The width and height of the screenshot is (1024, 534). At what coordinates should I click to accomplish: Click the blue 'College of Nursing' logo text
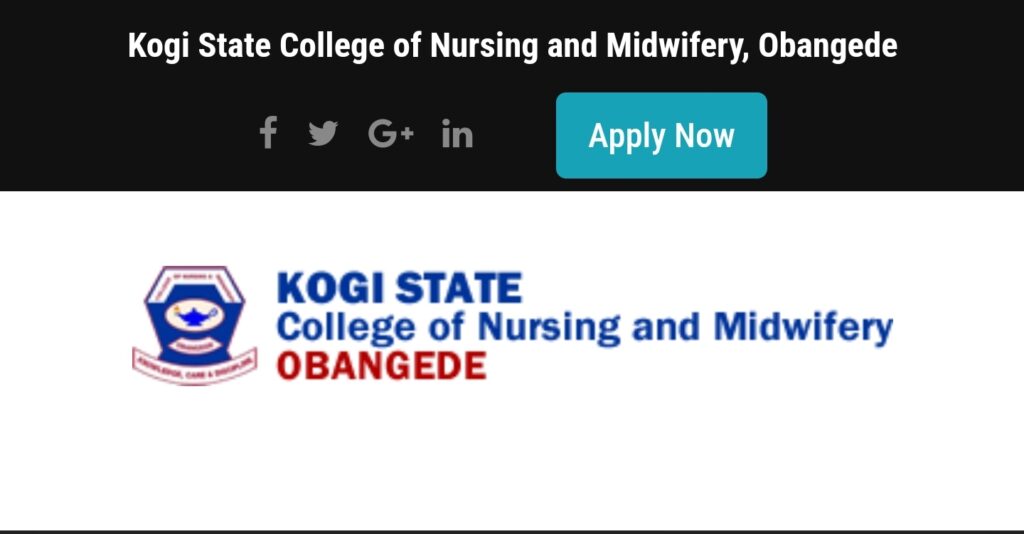tap(449, 327)
